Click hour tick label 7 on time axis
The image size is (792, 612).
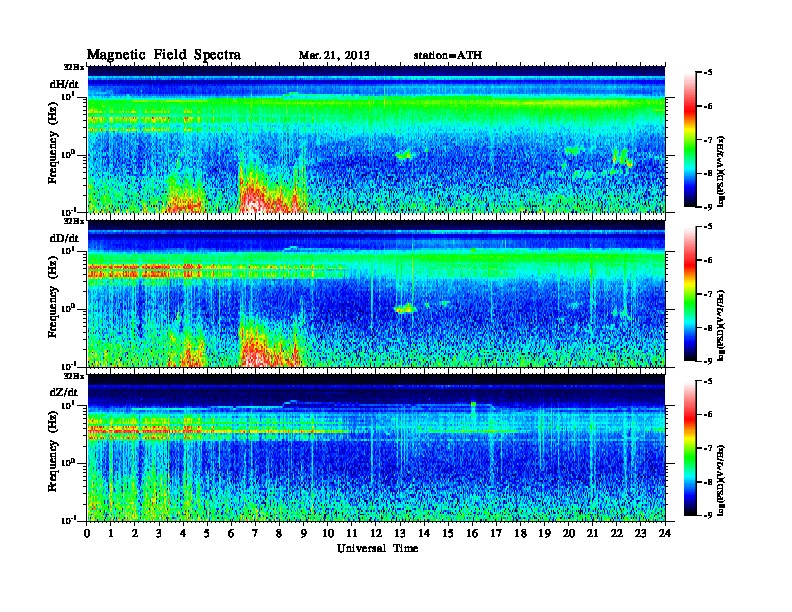255,533
